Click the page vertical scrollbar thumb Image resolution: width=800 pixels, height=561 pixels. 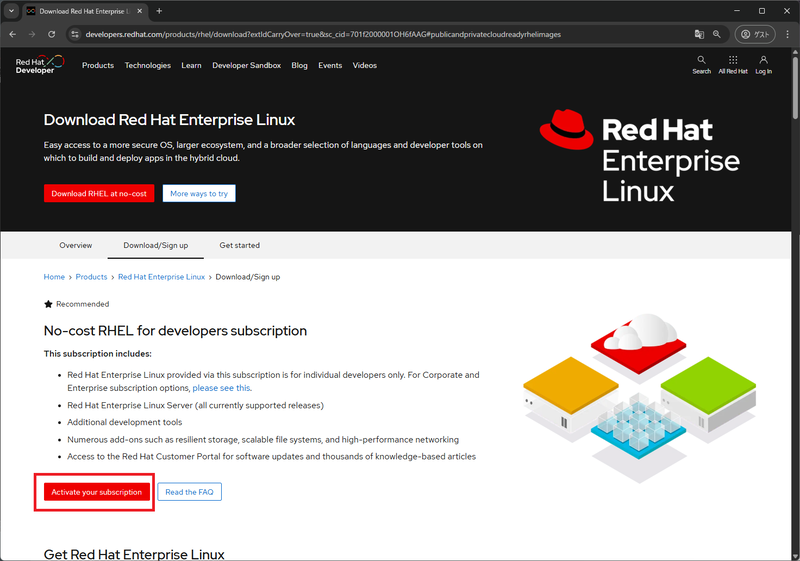point(795,86)
